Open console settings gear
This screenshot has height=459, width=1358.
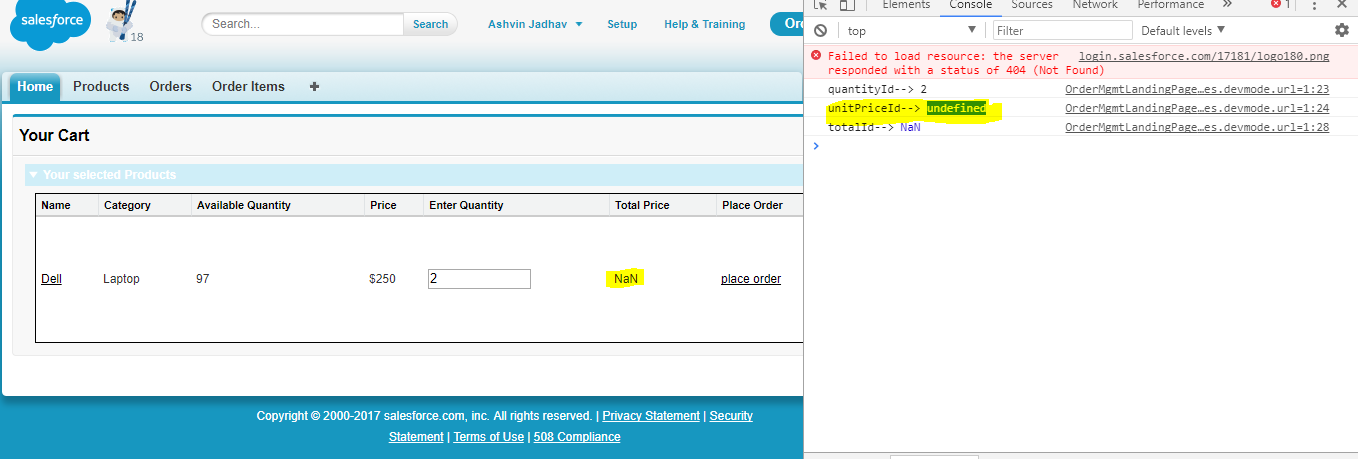pyautogui.click(x=1341, y=30)
